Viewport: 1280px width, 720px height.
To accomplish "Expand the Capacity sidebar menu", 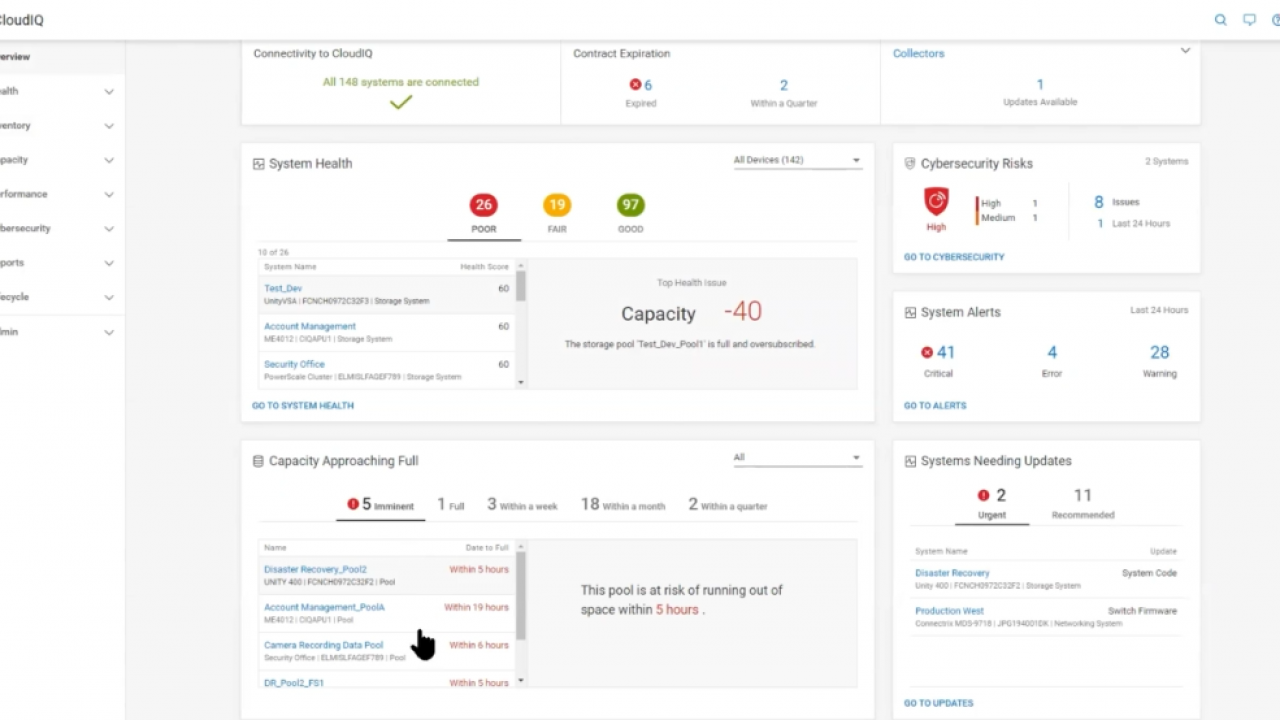I will (x=109, y=160).
